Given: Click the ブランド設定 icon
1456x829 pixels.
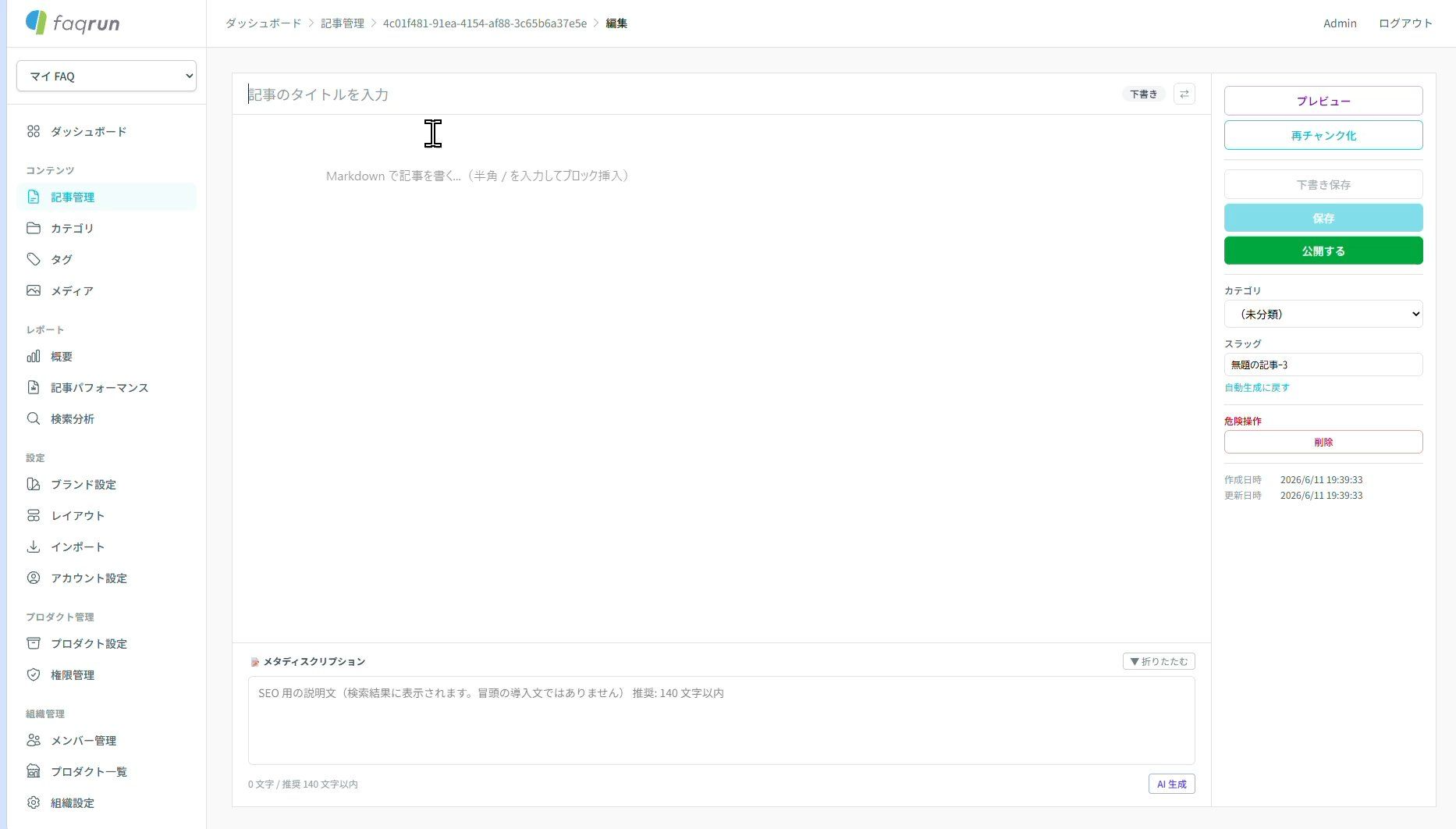Looking at the screenshot, I should coord(34,484).
